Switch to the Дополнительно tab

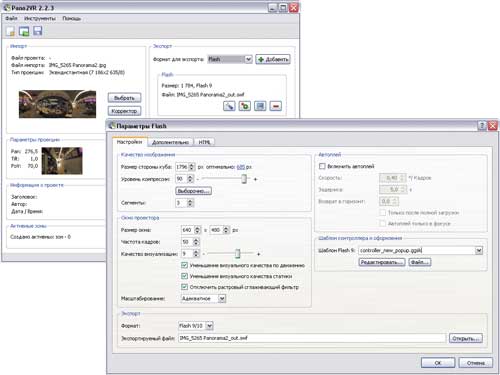(x=170, y=142)
